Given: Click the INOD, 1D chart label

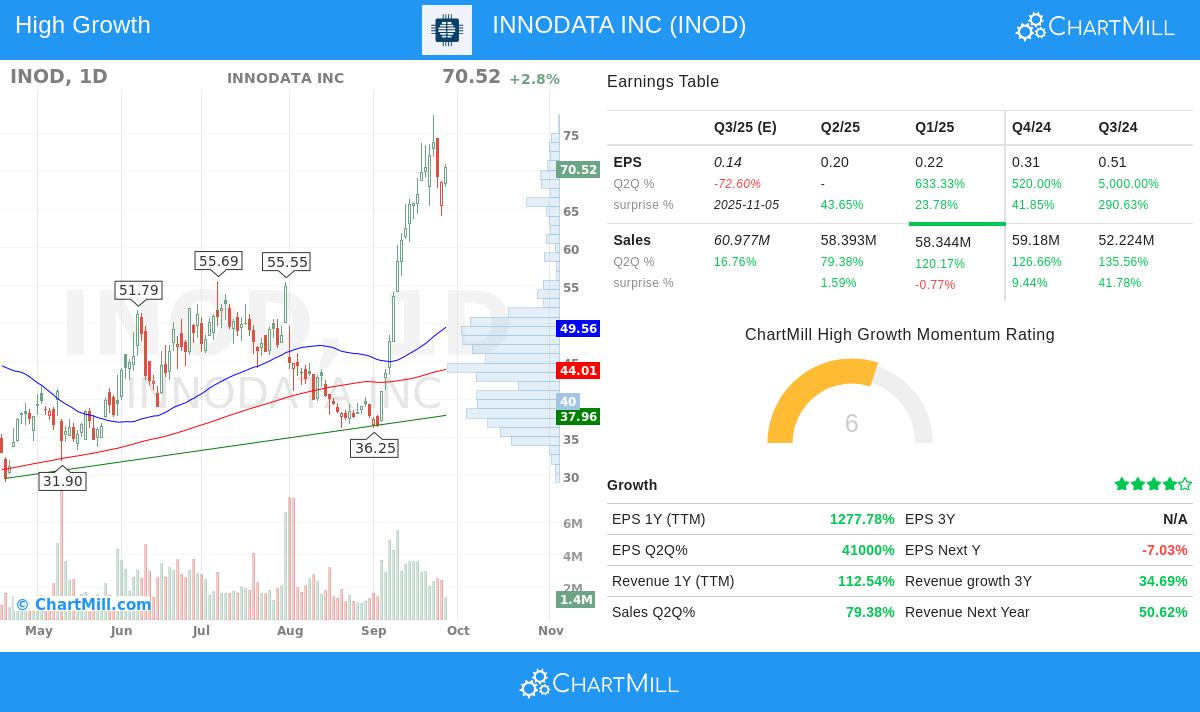Looking at the screenshot, I should click(59, 77).
